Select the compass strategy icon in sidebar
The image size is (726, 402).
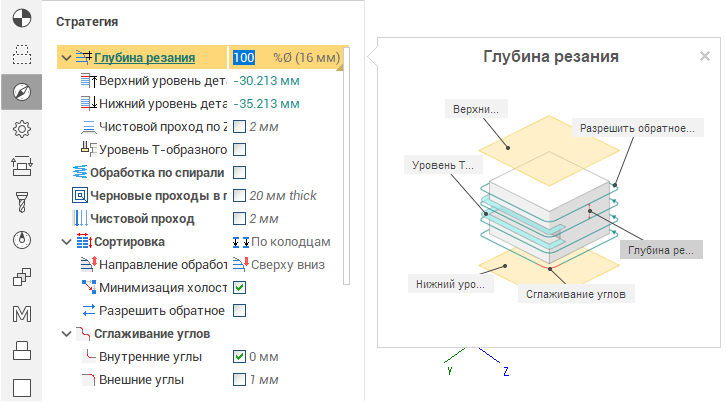(x=21, y=92)
